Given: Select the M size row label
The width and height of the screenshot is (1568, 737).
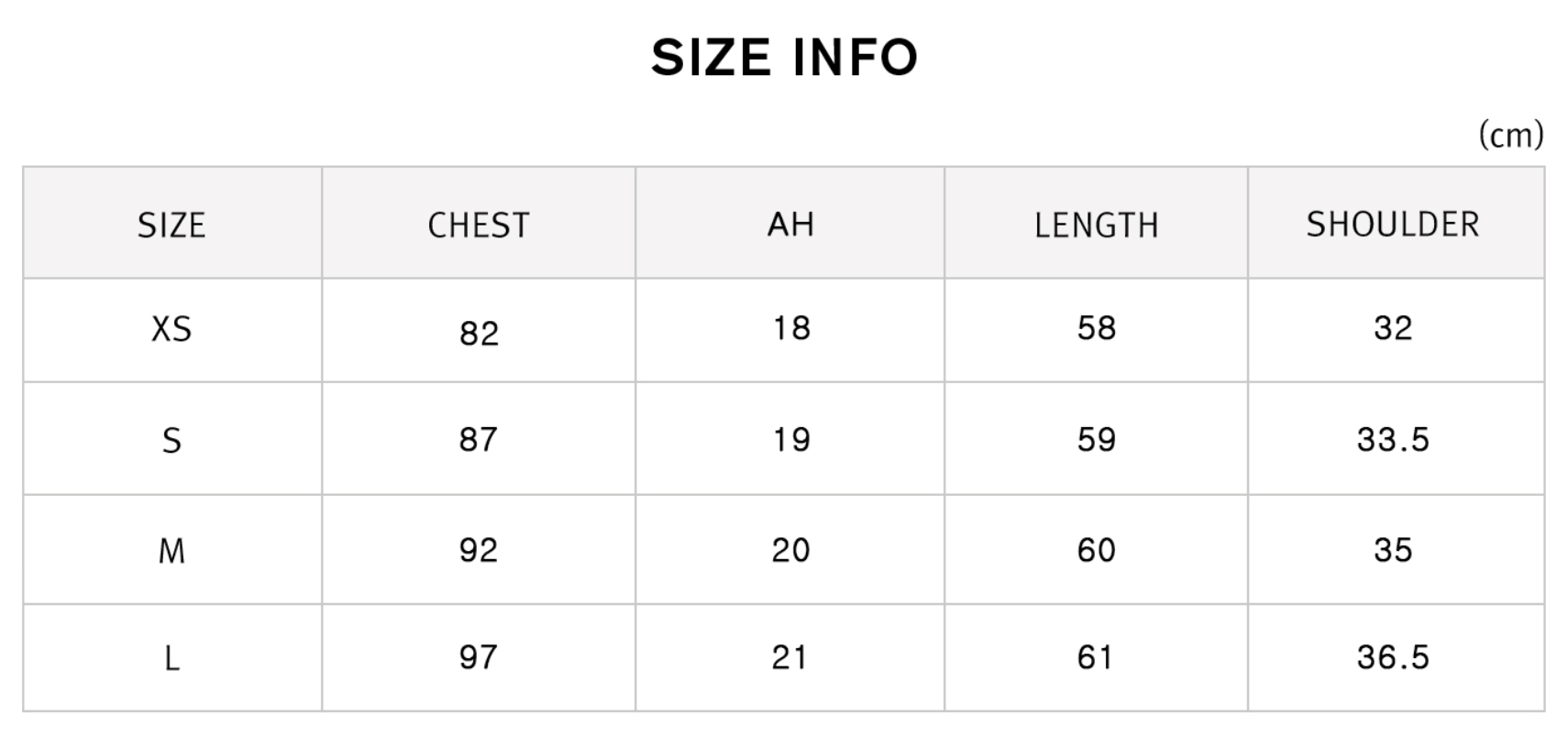Looking at the screenshot, I should [171, 551].
